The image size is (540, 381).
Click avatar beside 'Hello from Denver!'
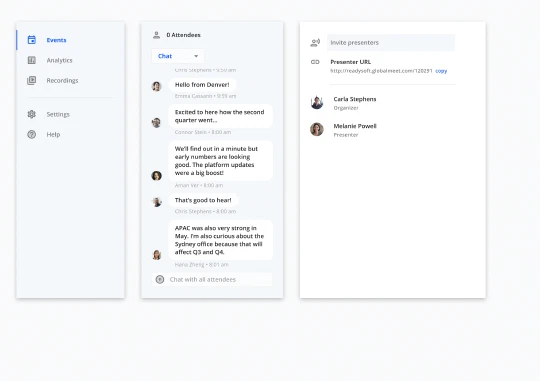click(x=157, y=86)
